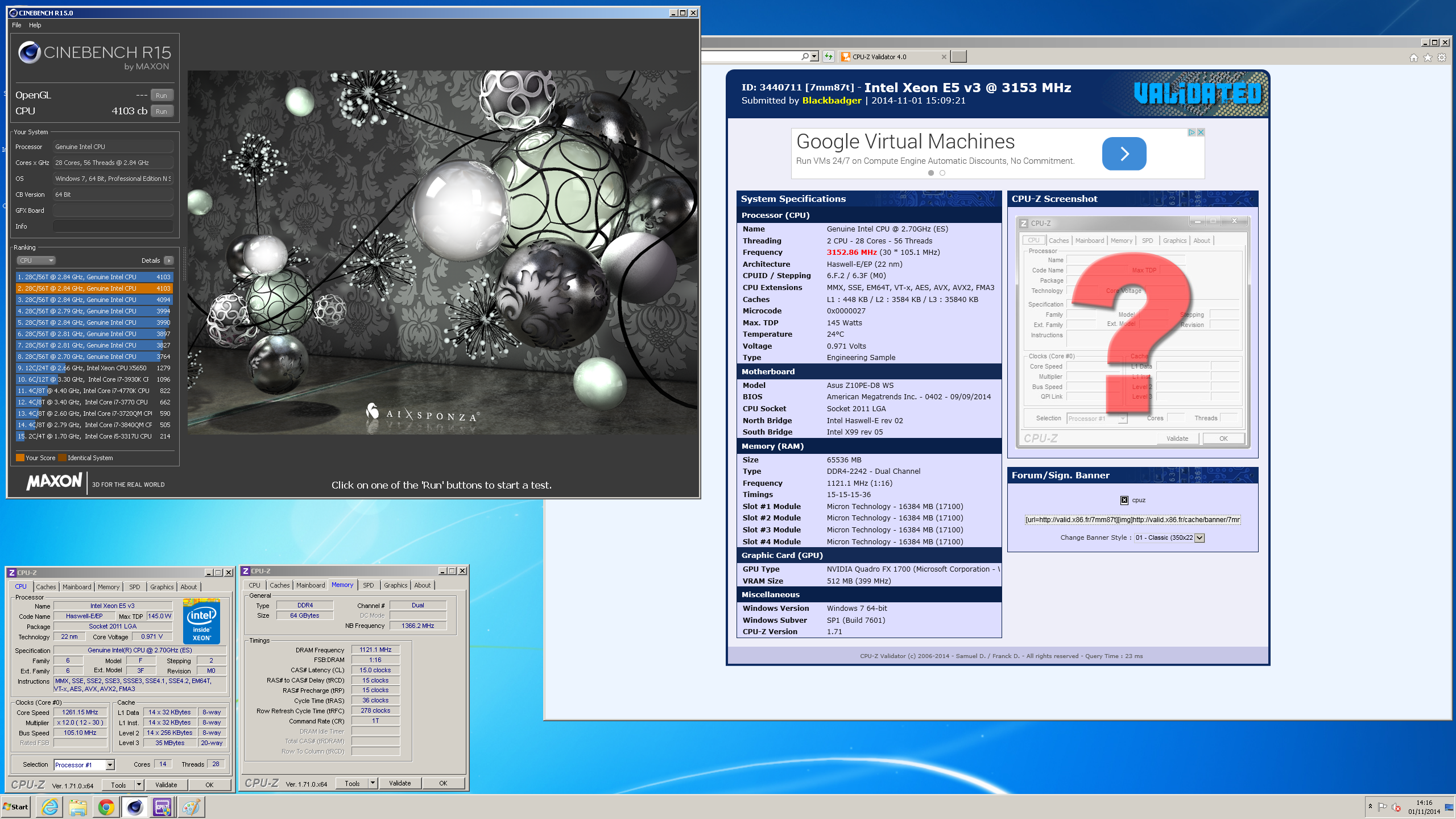
Task: Open the Change Banner Style dropdown
Action: (1169, 538)
